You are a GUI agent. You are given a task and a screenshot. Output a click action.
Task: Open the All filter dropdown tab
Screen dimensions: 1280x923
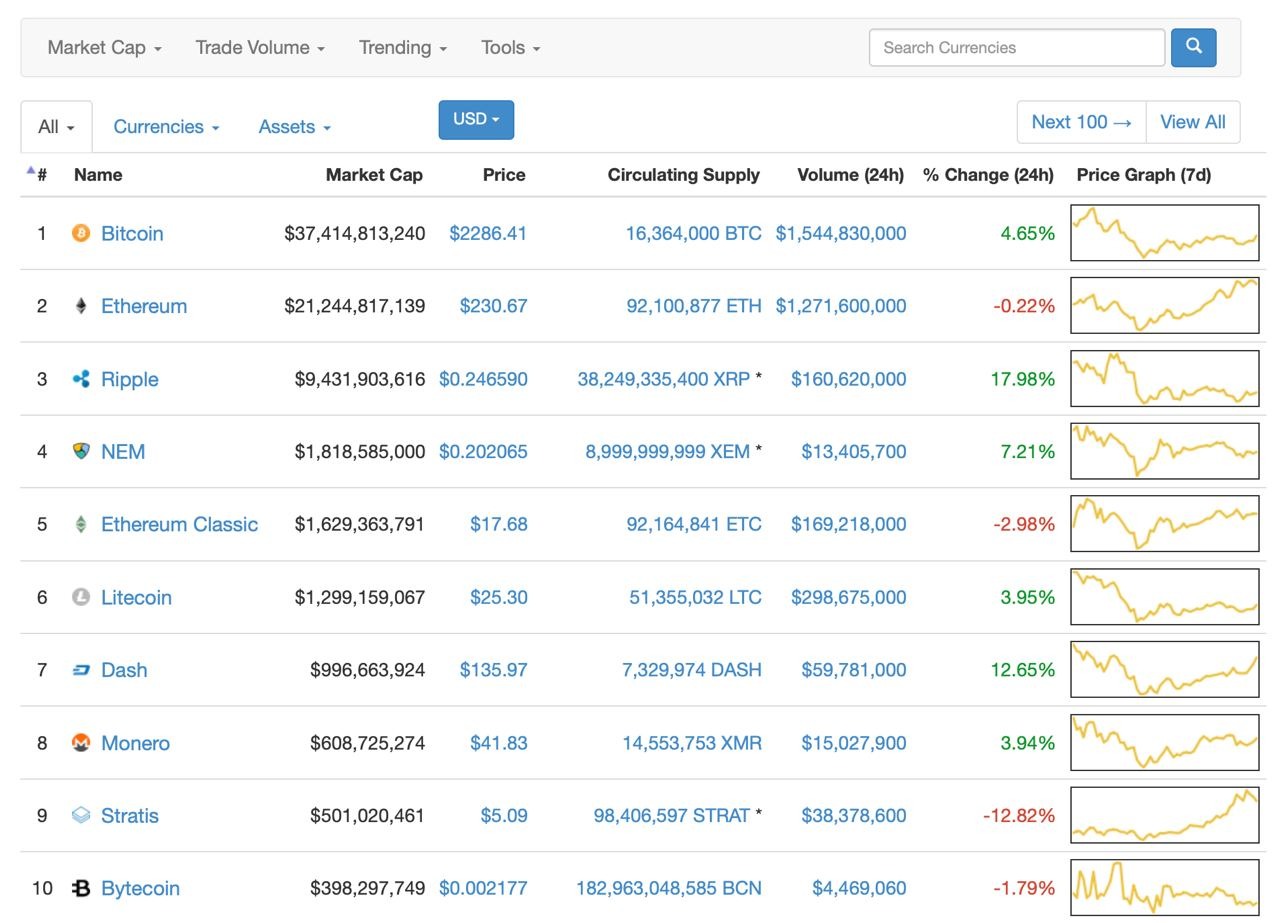coord(56,127)
